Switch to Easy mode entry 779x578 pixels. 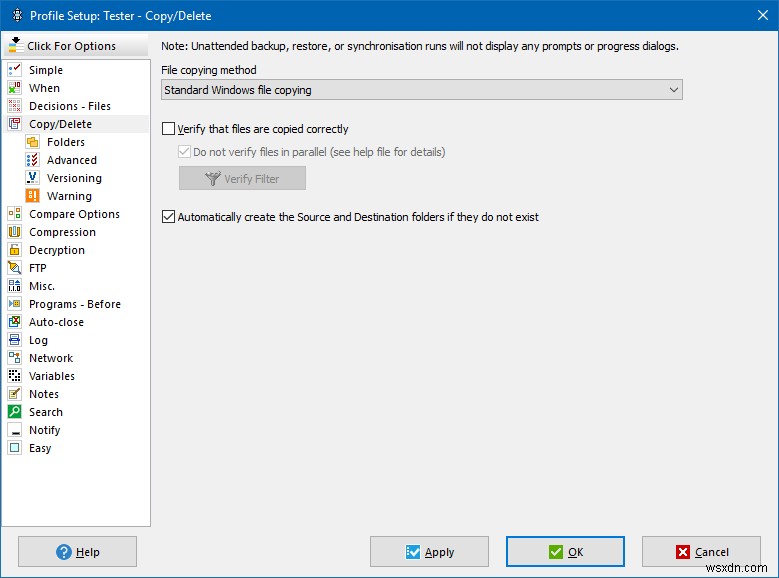click(40, 448)
